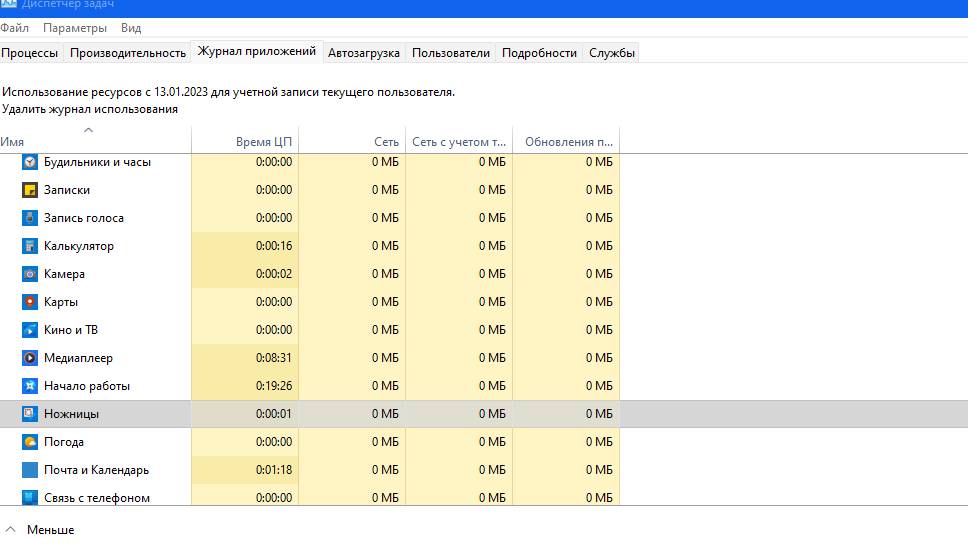Click the CPU time value 0:00:02
This screenshot has height=545, width=968.
click(273, 273)
